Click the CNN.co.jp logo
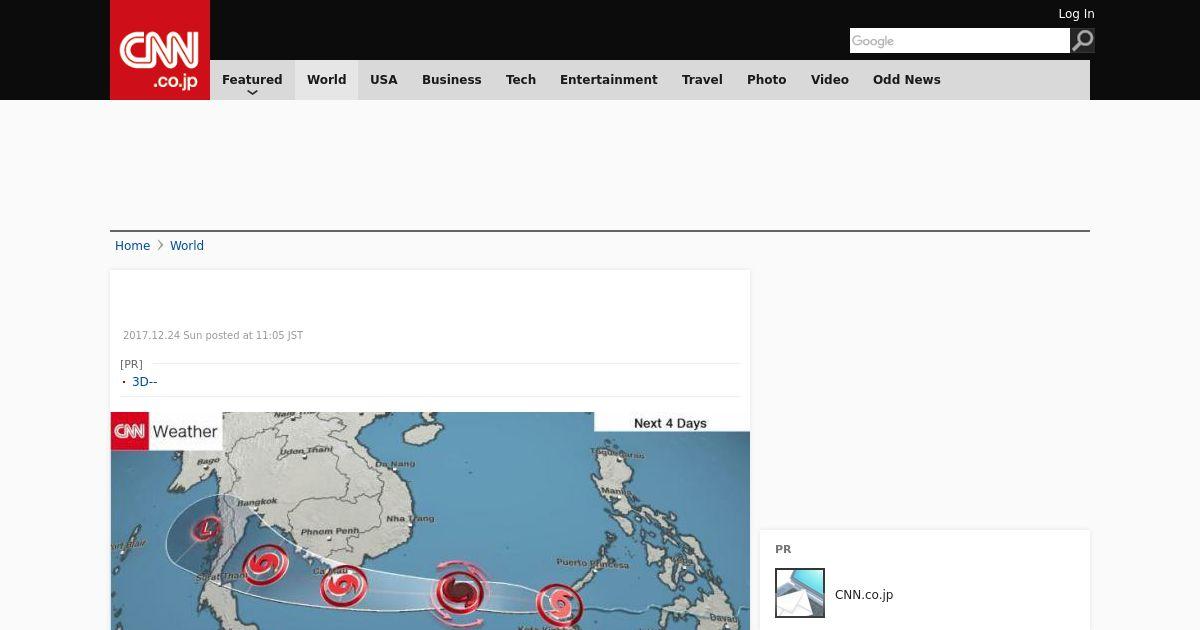This screenshot has height=630, width=1200. coord(160,50)
